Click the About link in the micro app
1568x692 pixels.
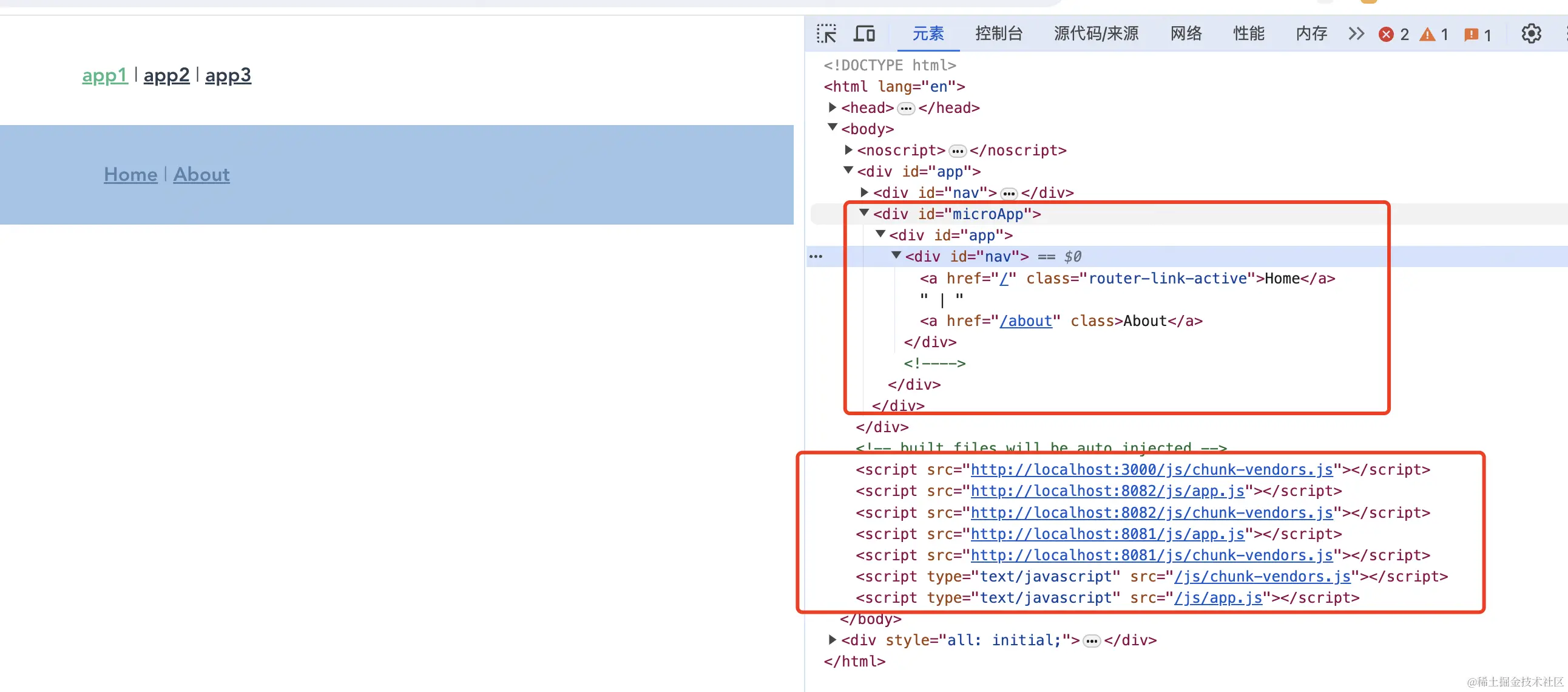click(x=201, y=175)
